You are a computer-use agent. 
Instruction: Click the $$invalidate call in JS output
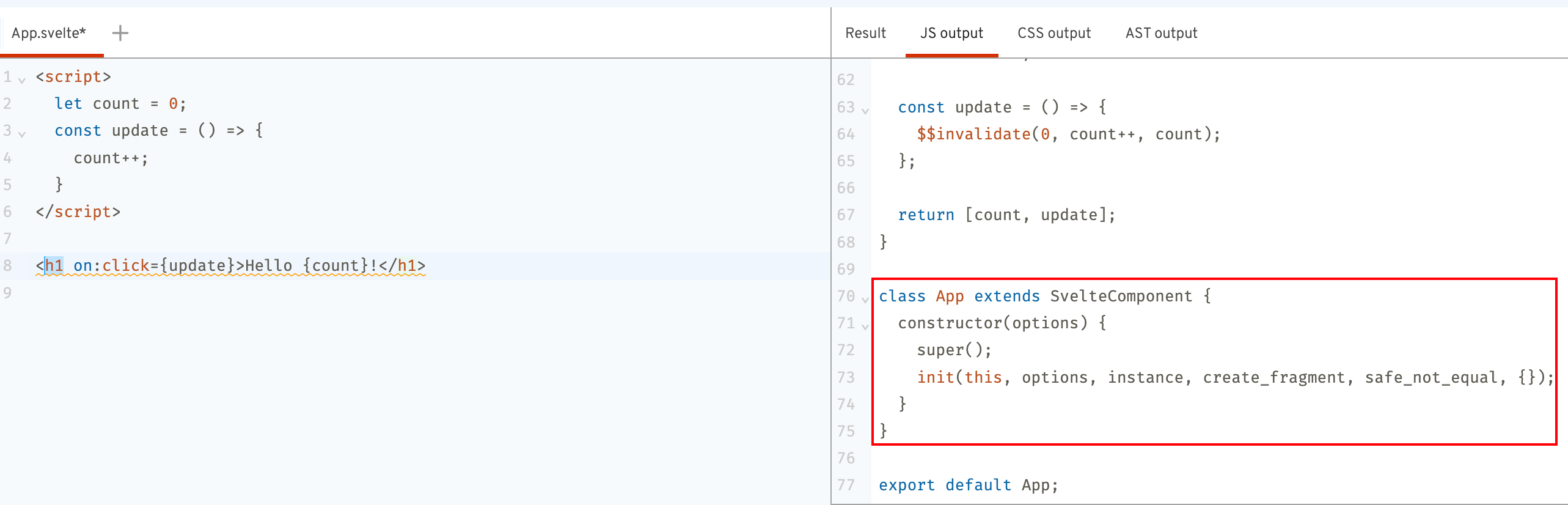coord(973,135)
